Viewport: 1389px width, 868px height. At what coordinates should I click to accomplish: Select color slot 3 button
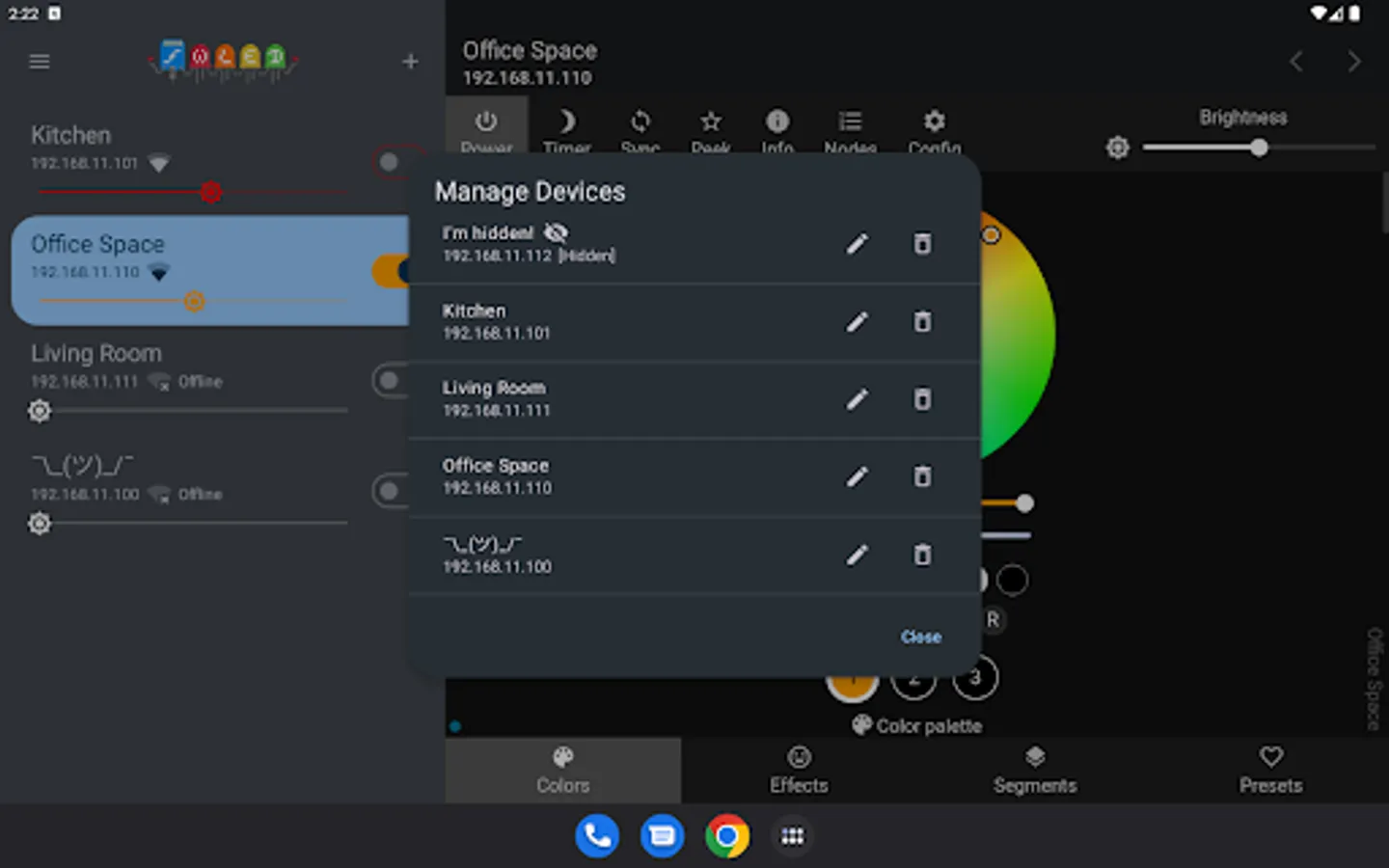(975, 677)
